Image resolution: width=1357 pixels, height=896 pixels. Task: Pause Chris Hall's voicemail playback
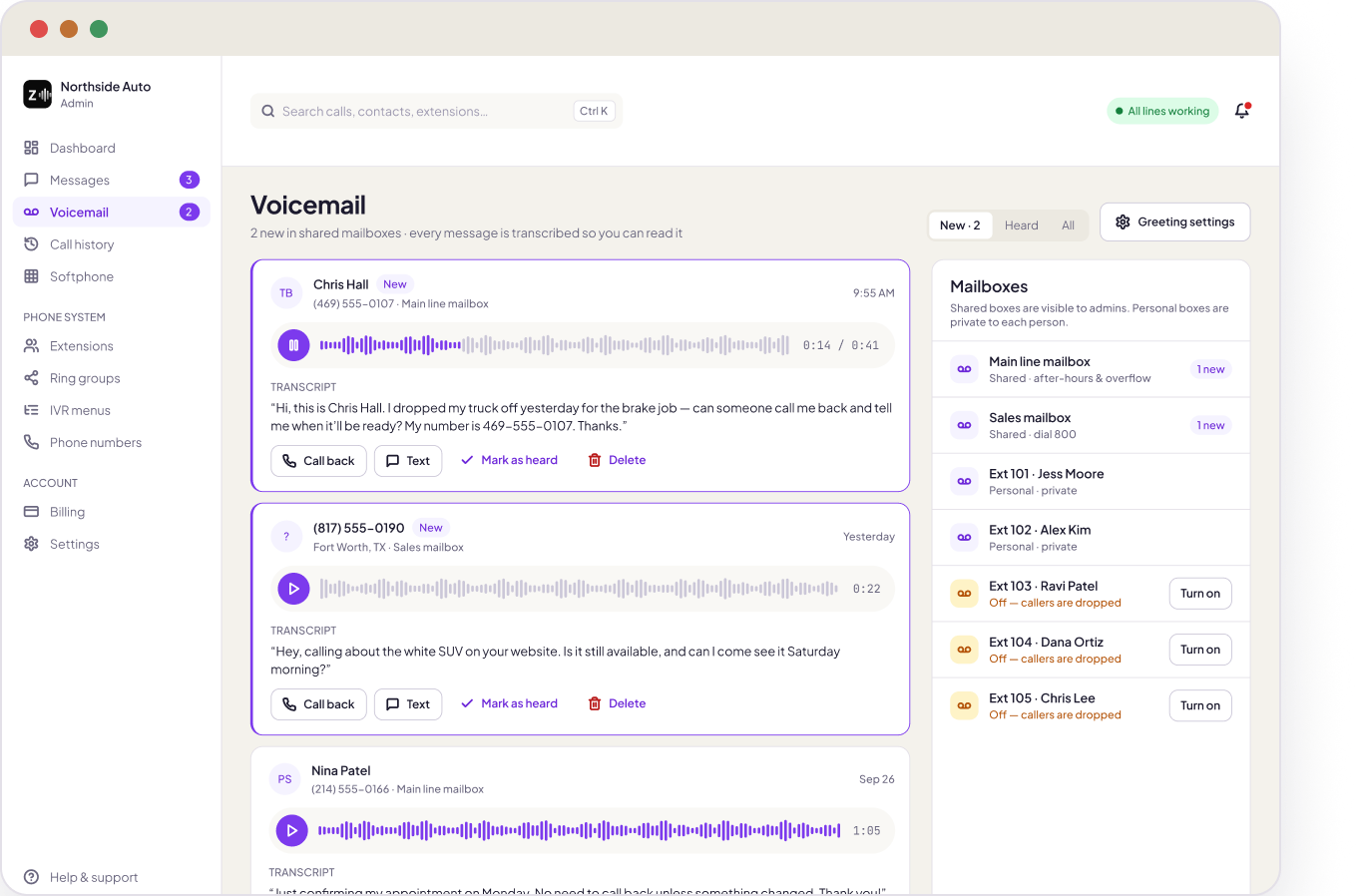pyautogui.click(x=293, y=345)
